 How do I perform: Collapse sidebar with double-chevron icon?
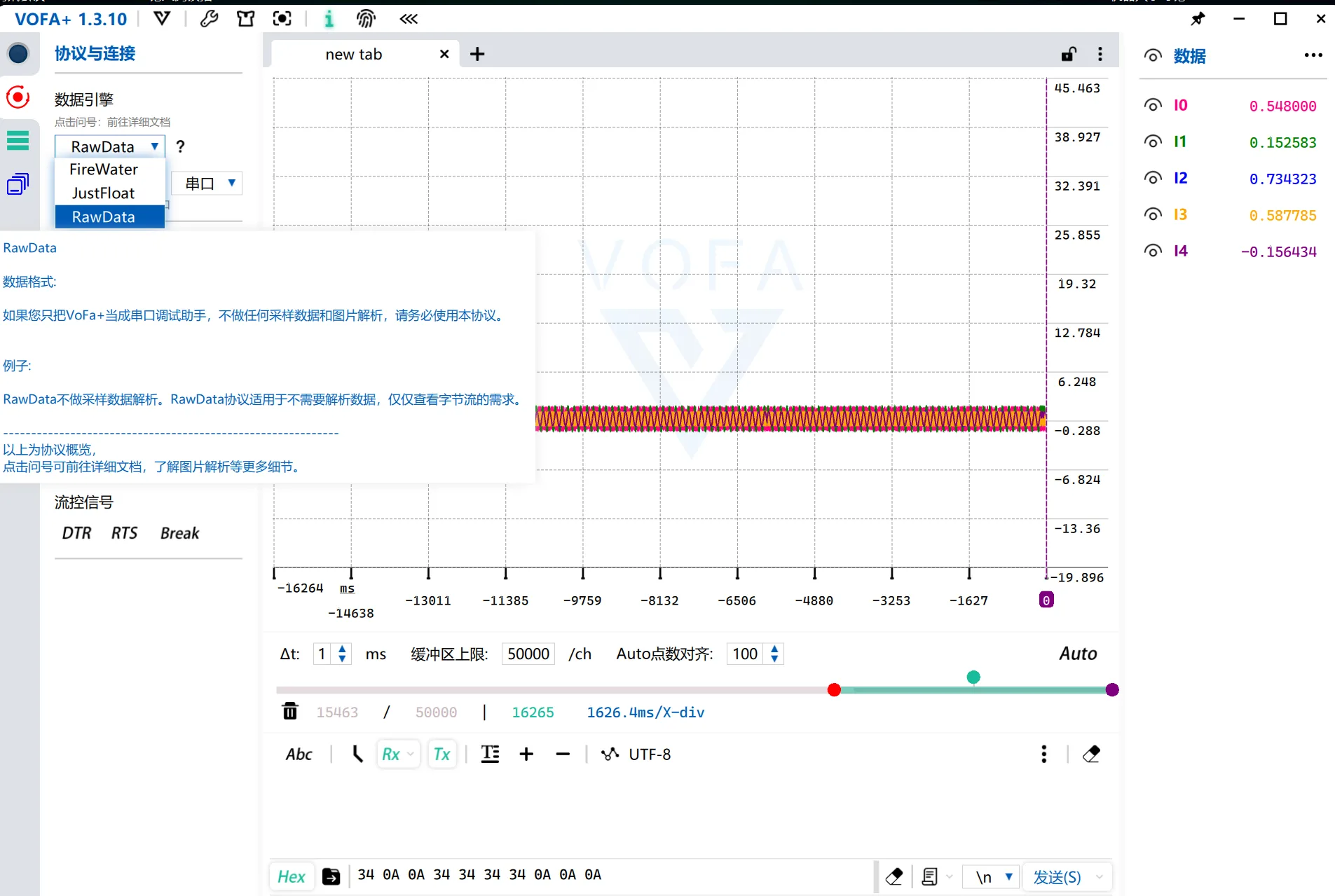click(x=409, y=19)
